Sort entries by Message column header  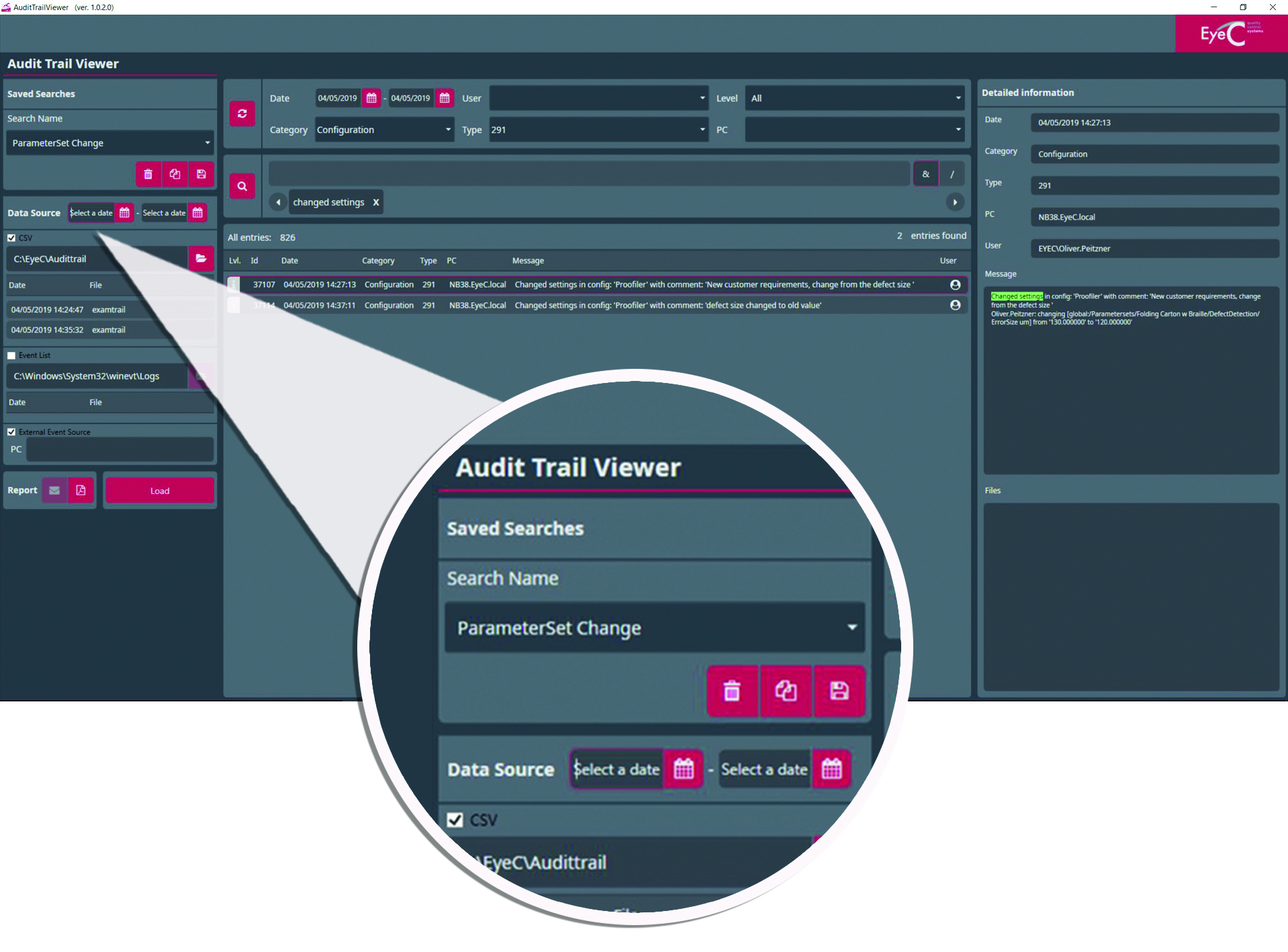528,261
